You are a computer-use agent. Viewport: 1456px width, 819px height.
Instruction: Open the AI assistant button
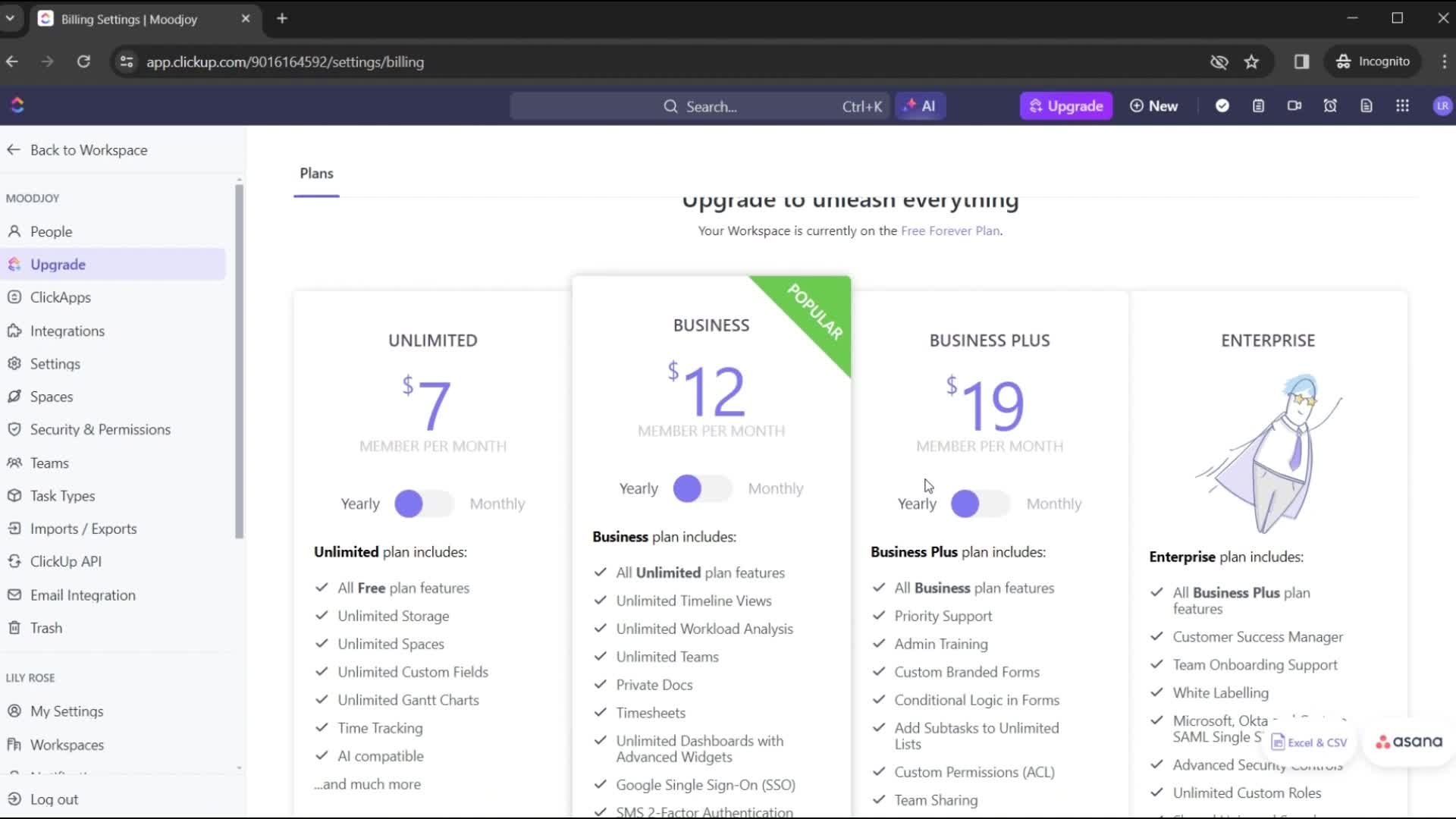[x=920, y=106]
